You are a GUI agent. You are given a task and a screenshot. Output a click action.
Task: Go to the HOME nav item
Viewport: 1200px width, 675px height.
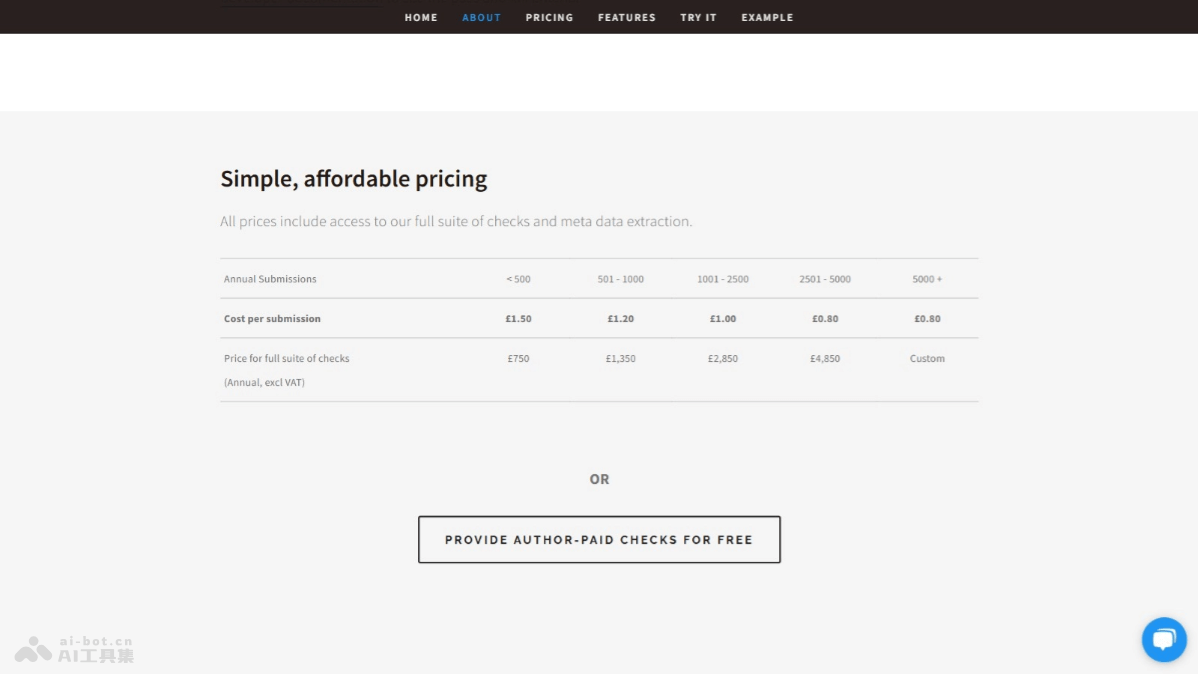(421, 17)
